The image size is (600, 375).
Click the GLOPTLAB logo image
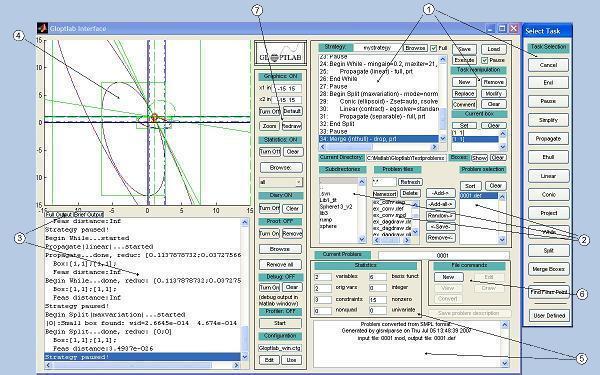coord(280,53)
